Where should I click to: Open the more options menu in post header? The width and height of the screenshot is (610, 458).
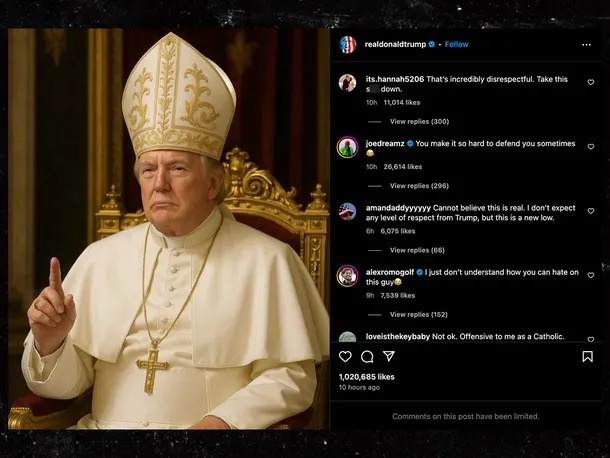[588, 44]
